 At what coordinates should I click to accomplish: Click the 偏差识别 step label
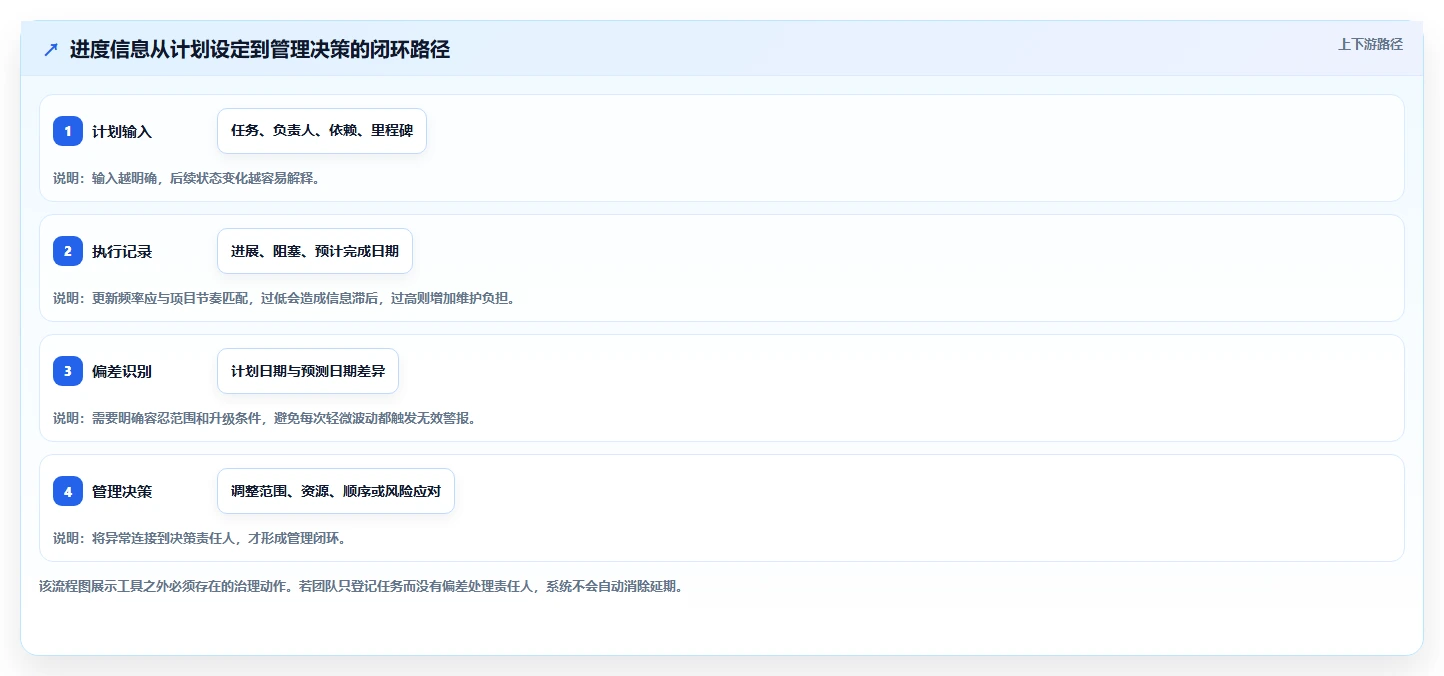point(122,371)
